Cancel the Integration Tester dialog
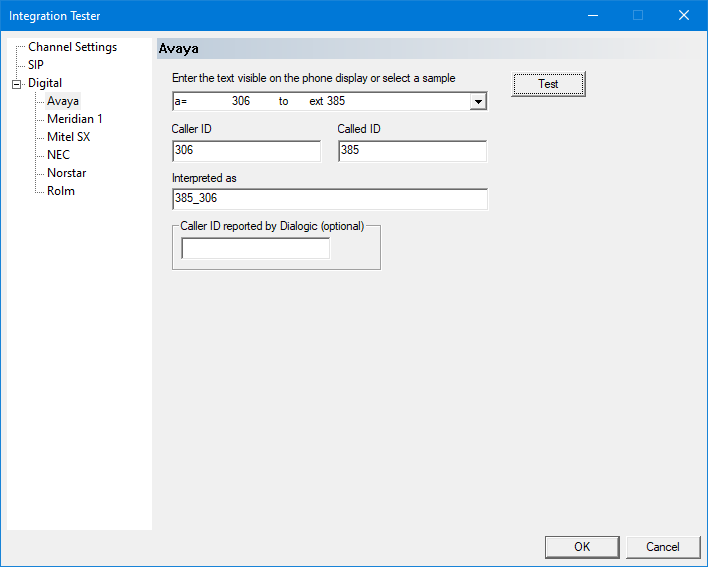The width and height of the screenshot is (708, 567). [x=662, y=547]
